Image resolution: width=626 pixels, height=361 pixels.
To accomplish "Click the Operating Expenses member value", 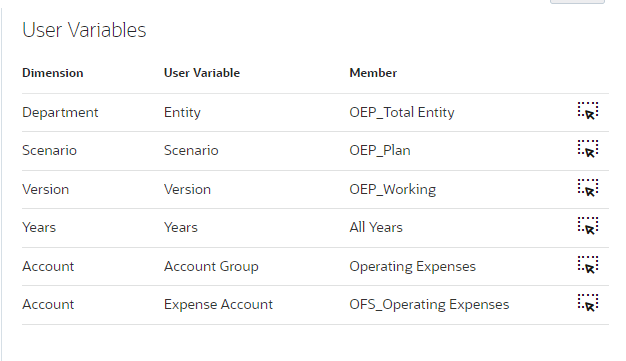I will click(x=412, y=266).
